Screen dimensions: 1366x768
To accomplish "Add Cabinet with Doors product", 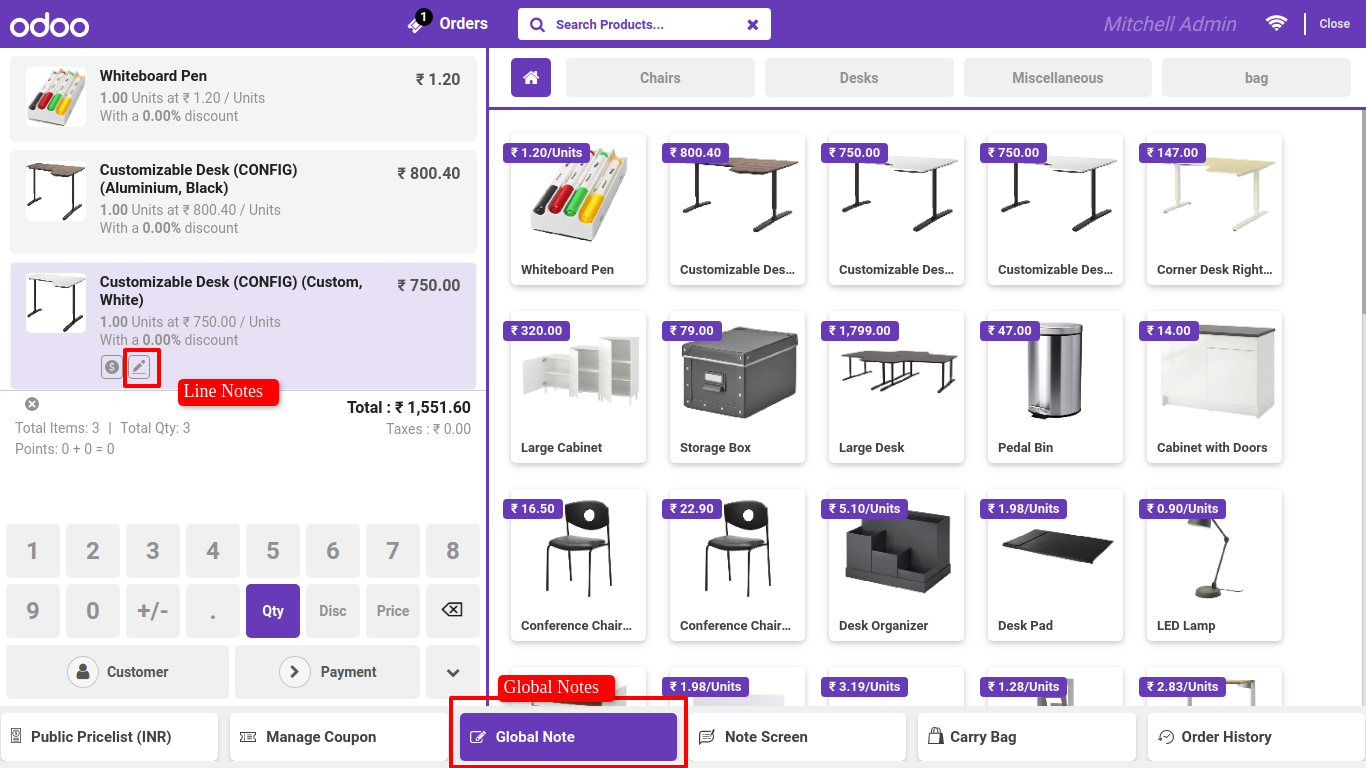I will 1214,387.
